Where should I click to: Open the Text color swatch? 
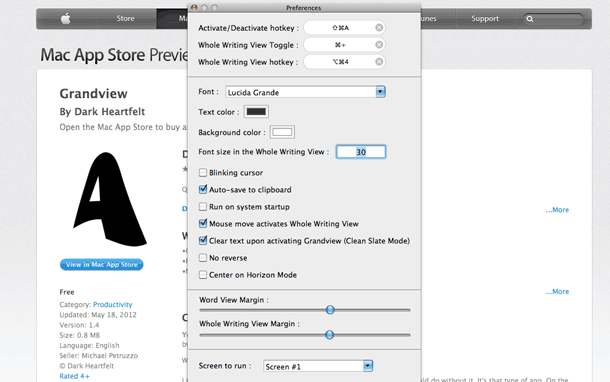pyautogui.click(x=256, y=112)
